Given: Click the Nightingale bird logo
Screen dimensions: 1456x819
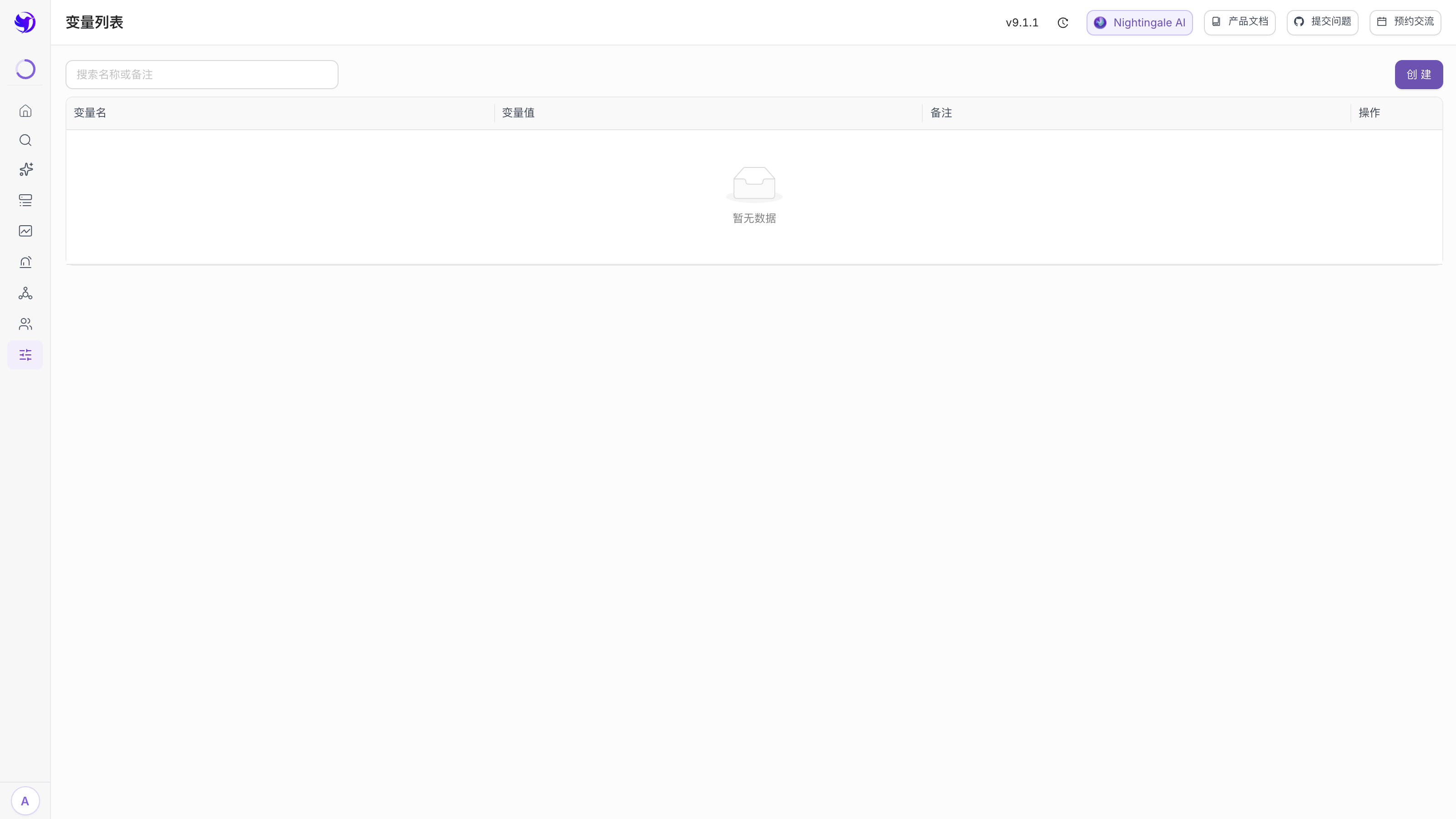Looking at the screenshot, I should point(25,23).
